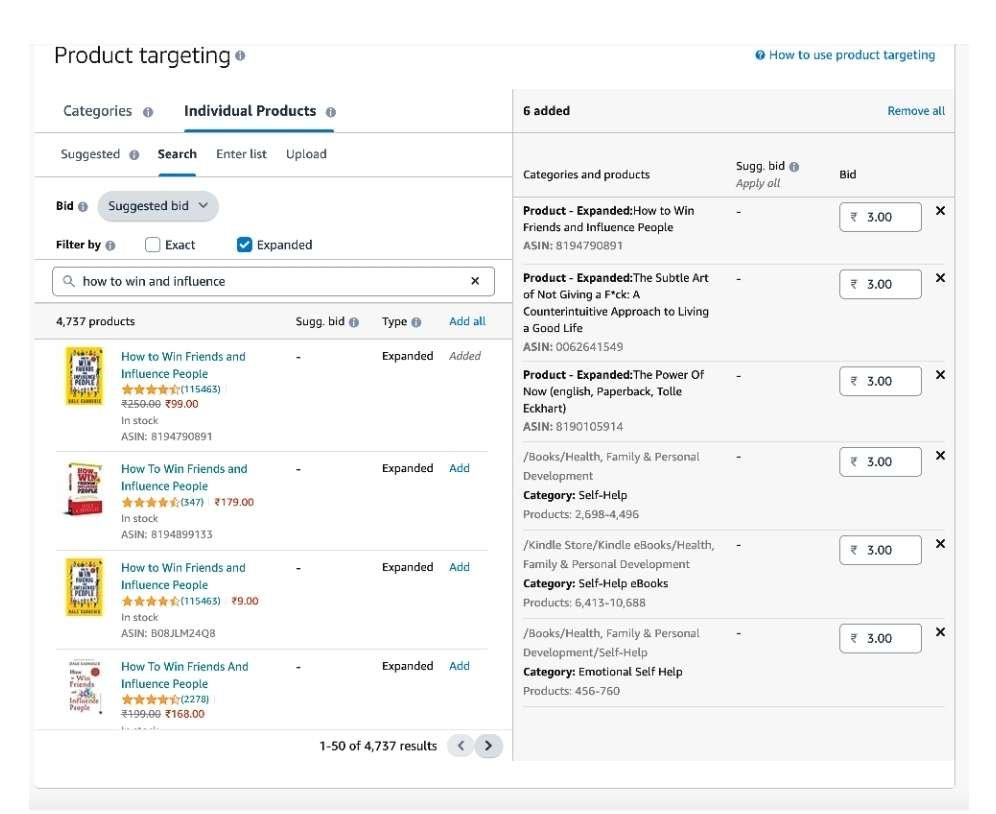996x814 pixels.
Task: Open the Suggested bid dropdown
Action: (158, 207)
